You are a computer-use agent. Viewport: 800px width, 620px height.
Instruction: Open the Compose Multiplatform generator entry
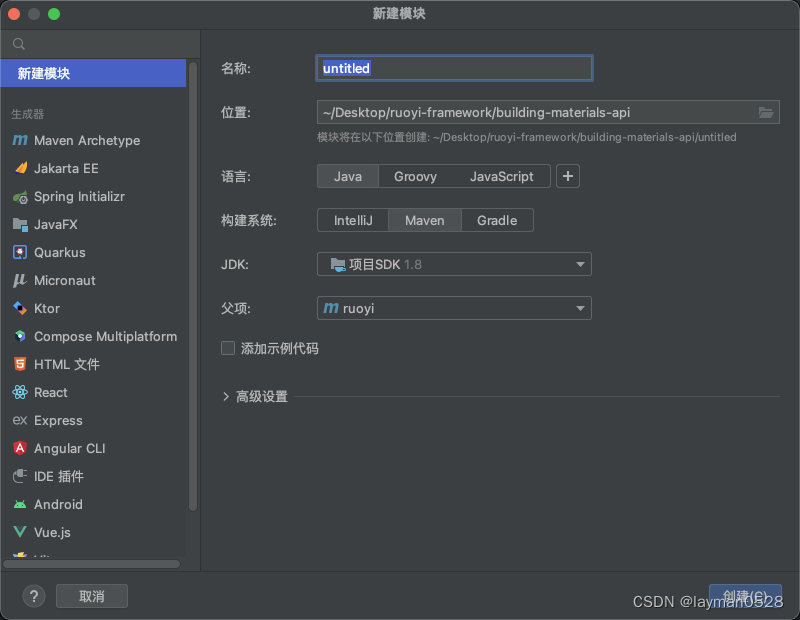(x=93, y=336)
